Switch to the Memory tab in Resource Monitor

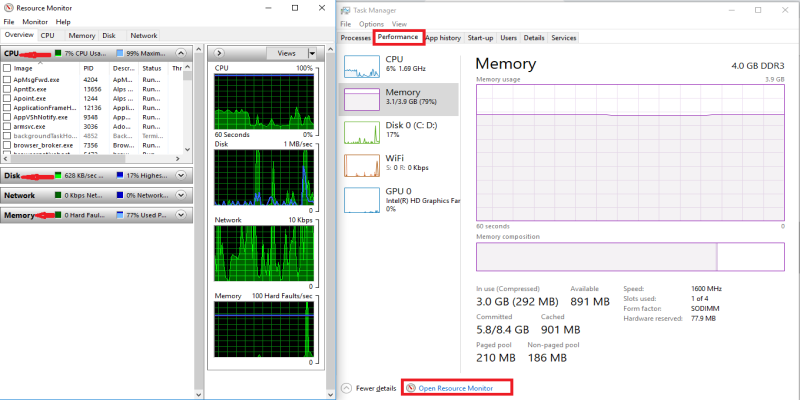(x=82, y=36)
